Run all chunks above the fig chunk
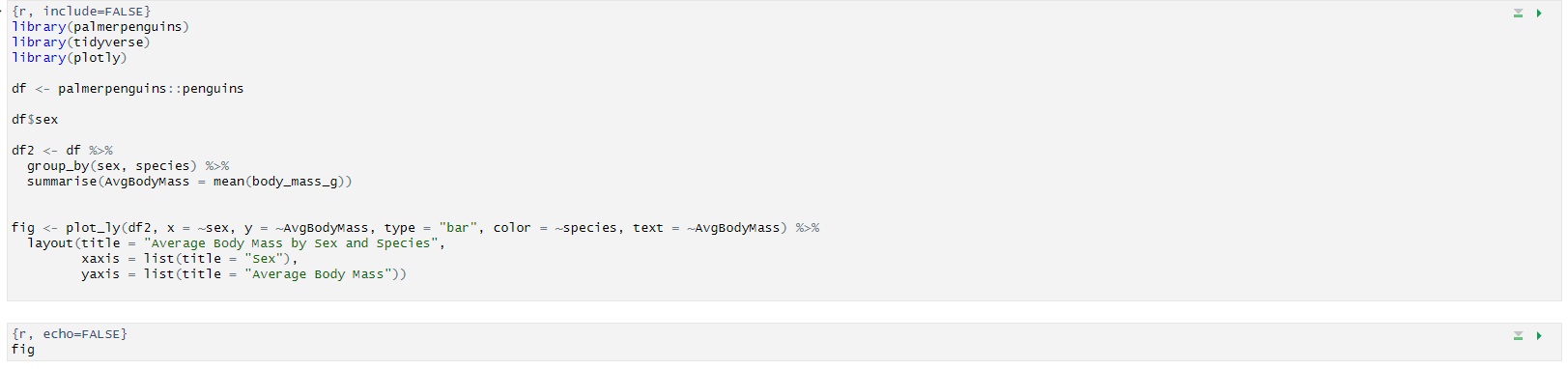Screen dimensions: 1568x369 1519,336
